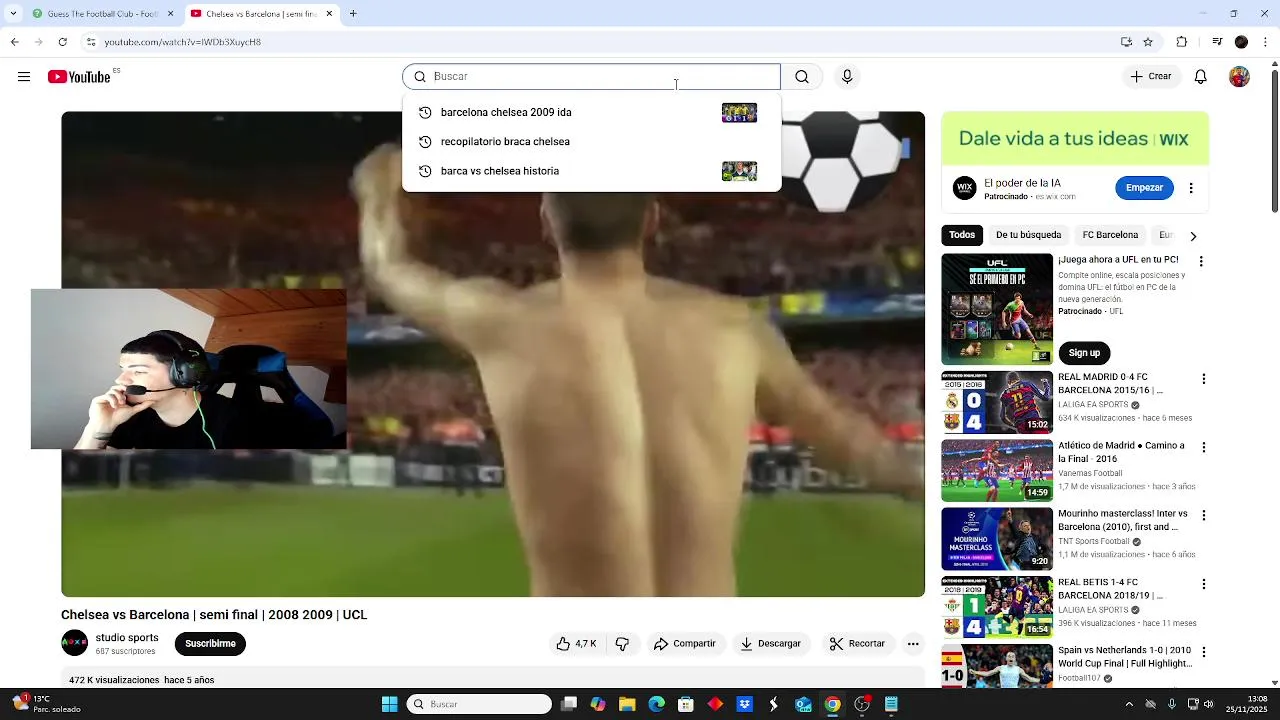Viewport: 1280px width, 720px height.
Task: Click Sign up on the UFL ad
Action: pos(1084,353)
